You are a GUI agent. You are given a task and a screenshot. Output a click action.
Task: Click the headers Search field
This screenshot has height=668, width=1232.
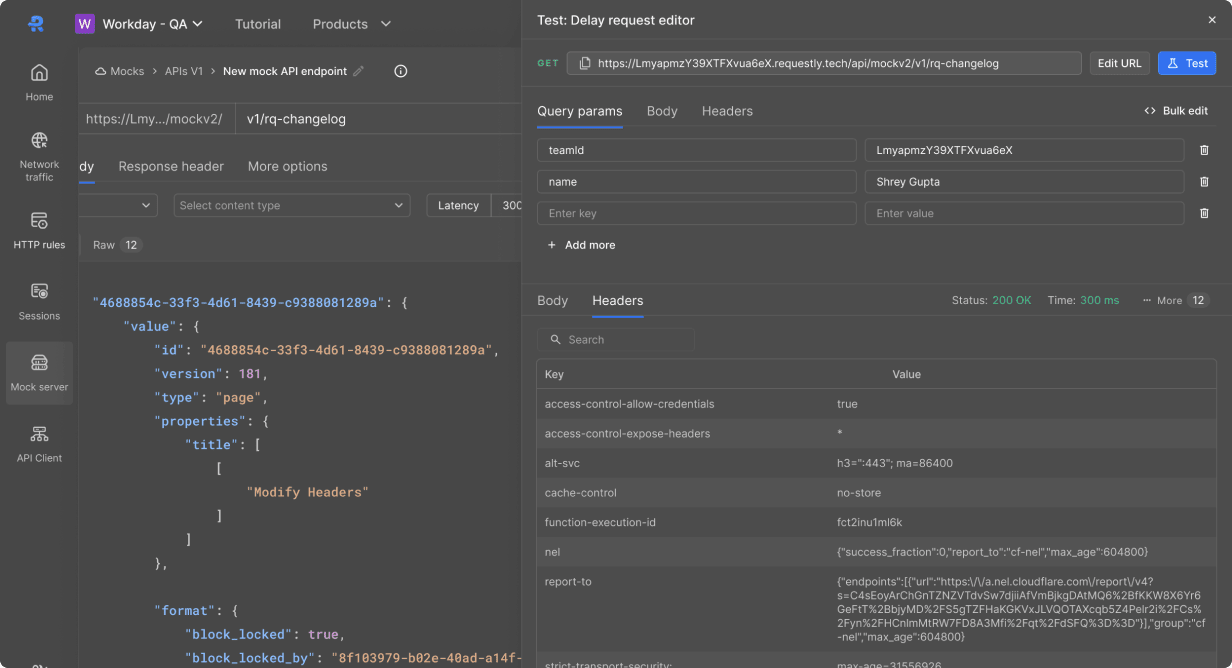click(x=616, y=340)
